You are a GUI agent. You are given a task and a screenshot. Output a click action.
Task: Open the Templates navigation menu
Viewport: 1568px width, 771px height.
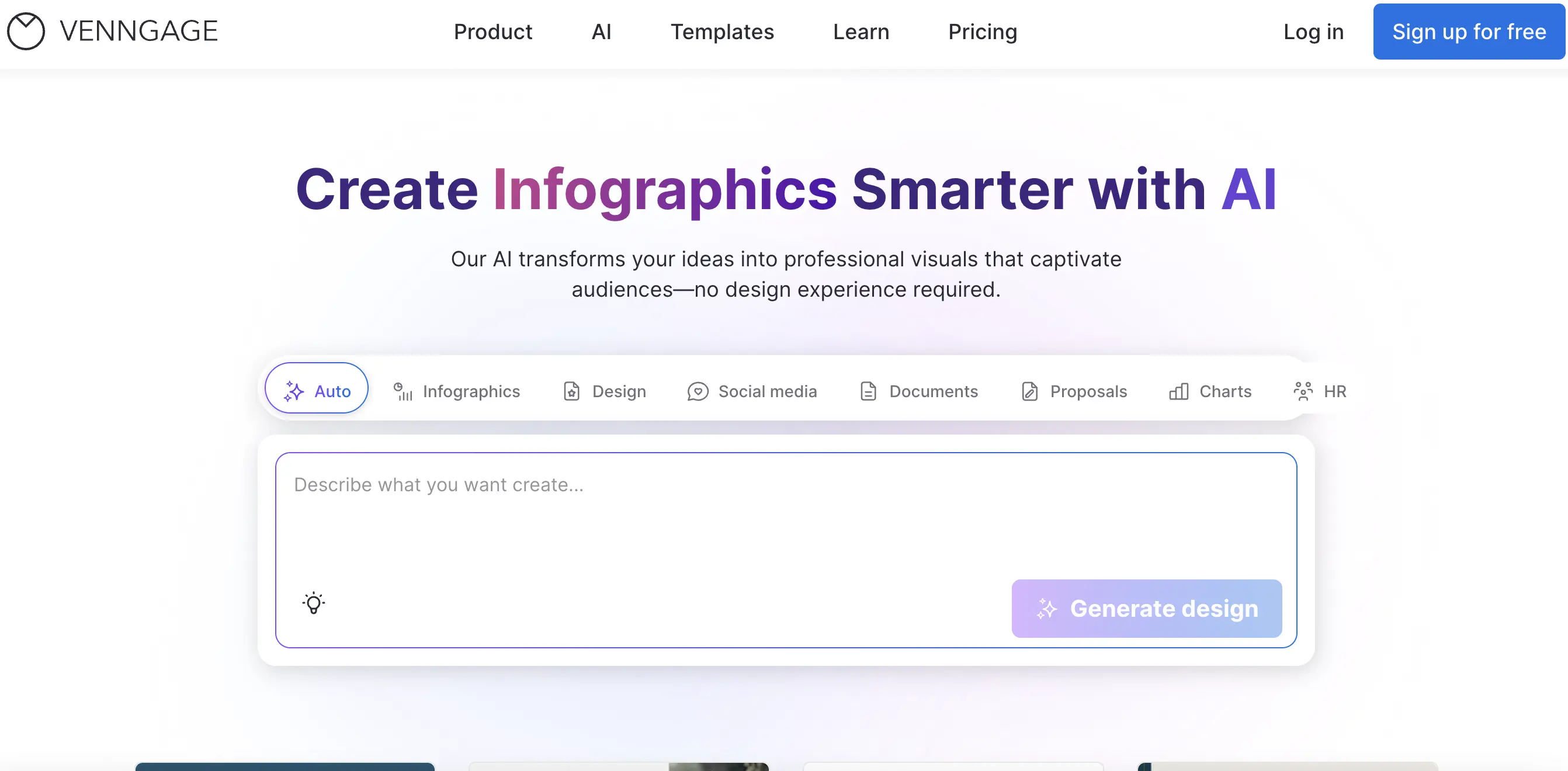point(722,32)
